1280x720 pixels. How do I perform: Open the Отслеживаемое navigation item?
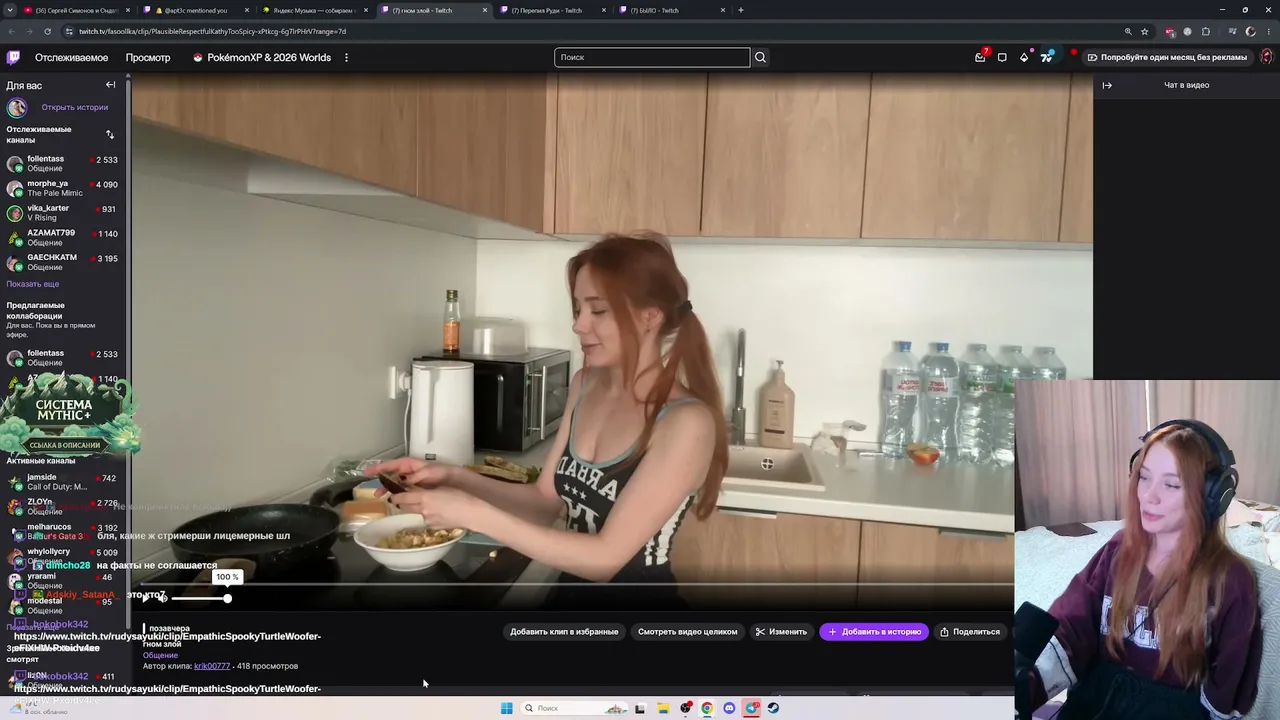pyautogui.click(x=71, y=58)
